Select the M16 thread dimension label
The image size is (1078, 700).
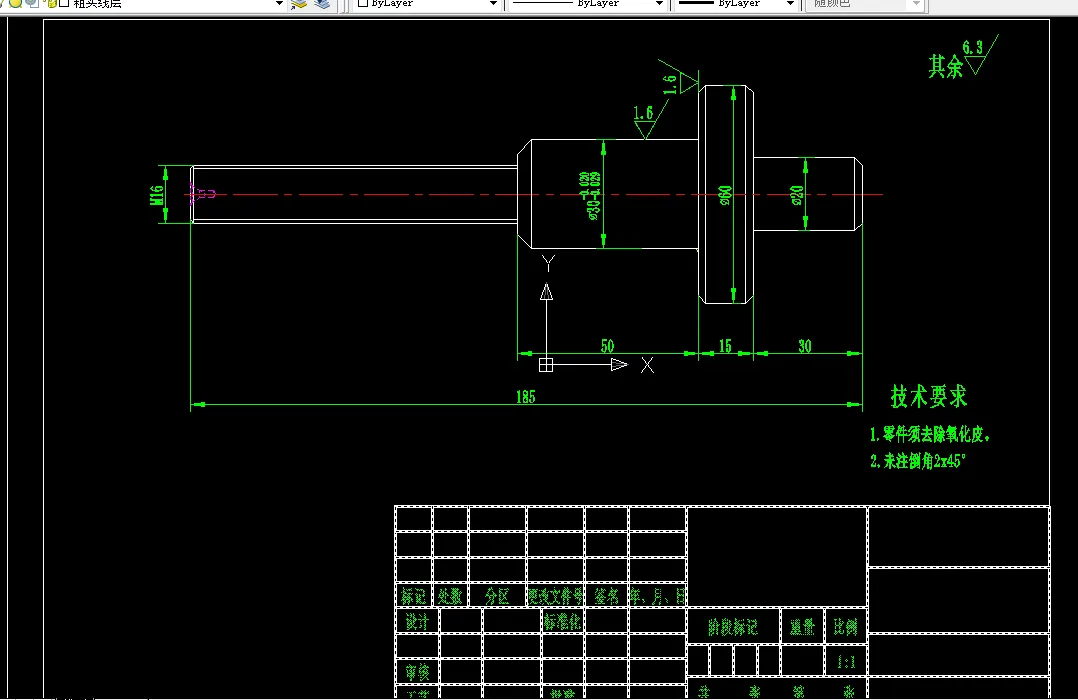pos(157,195)
